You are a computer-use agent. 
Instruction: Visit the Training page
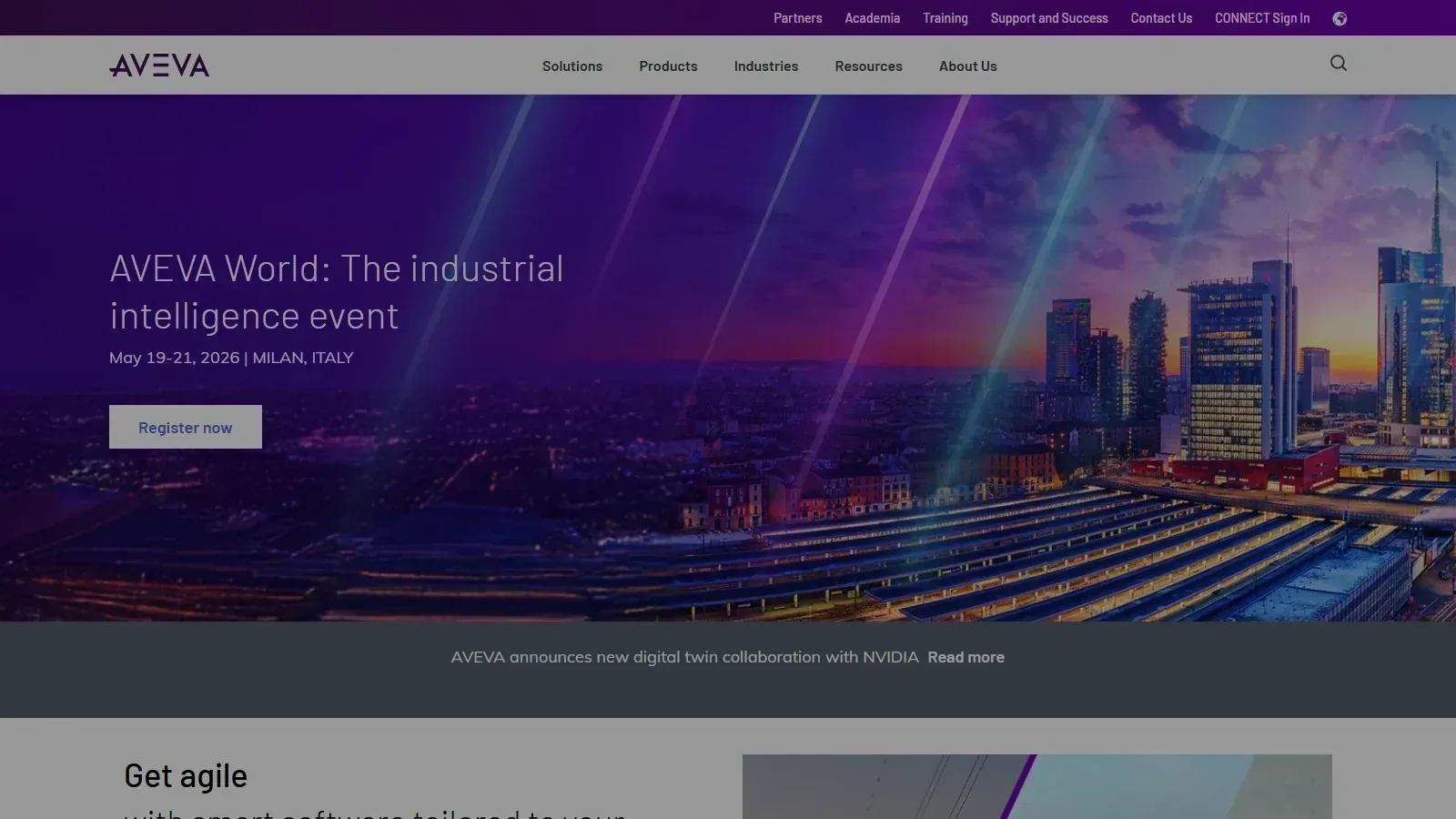(x=945, y=18)
